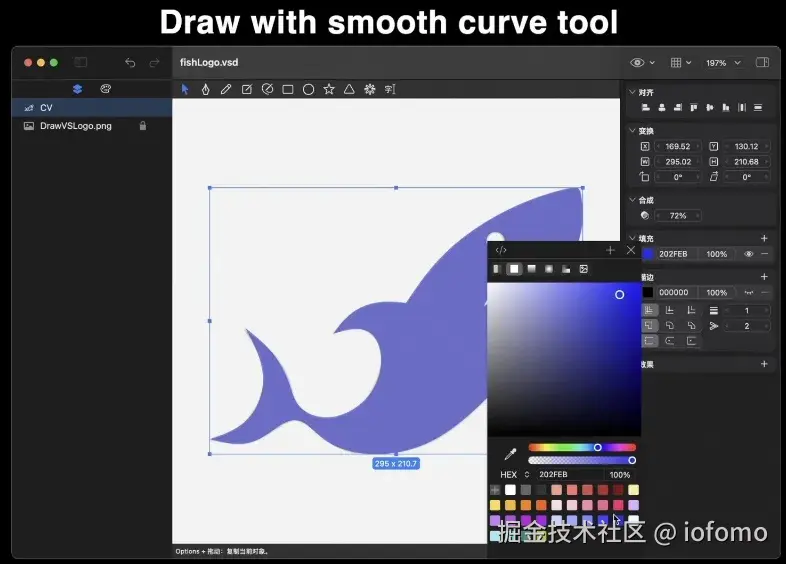This screenshot has width=786, height=564.
Task: Align objects to vertical middle
Action: (710, 107)
